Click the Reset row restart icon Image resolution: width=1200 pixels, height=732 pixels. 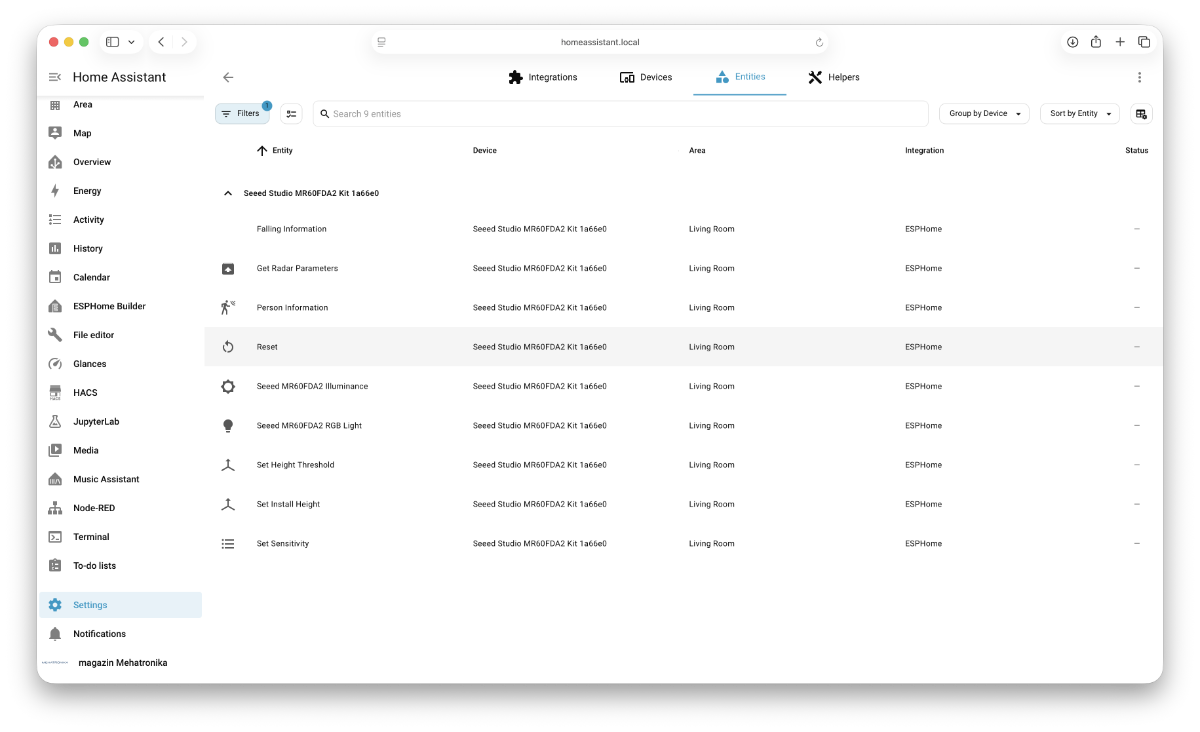[x=228, y=347]
